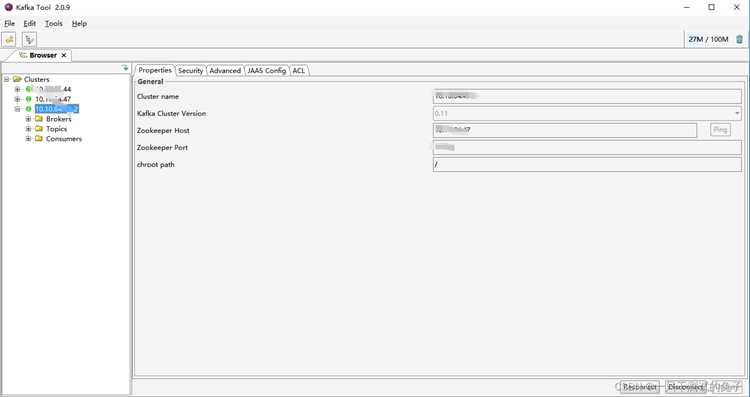Open the Tools menu
Screen dimensions: 750x397
coord(54,23)
